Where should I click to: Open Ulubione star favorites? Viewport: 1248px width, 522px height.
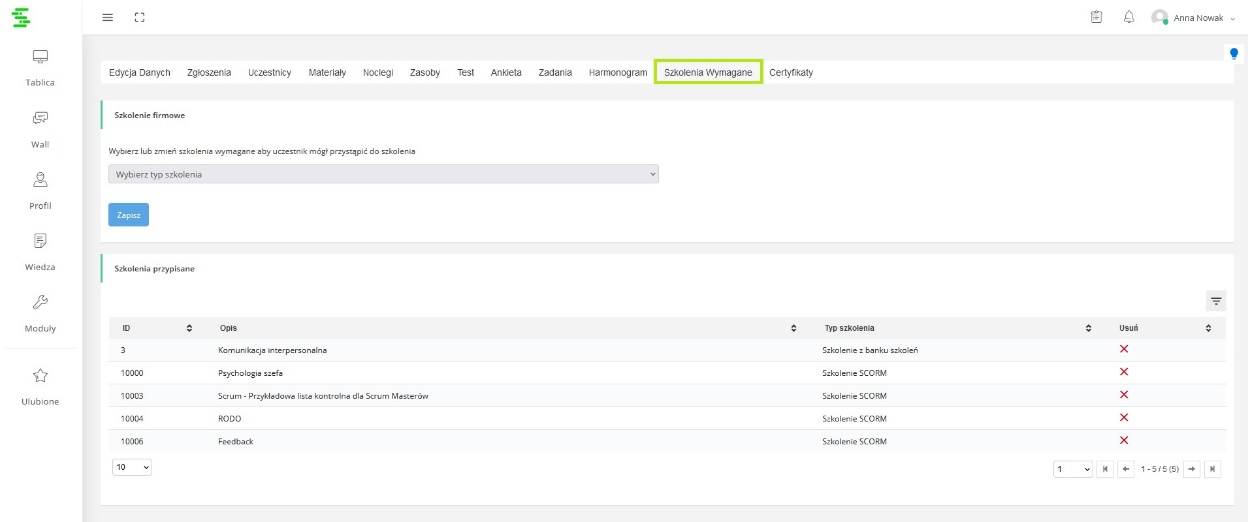tap(40, 376)
